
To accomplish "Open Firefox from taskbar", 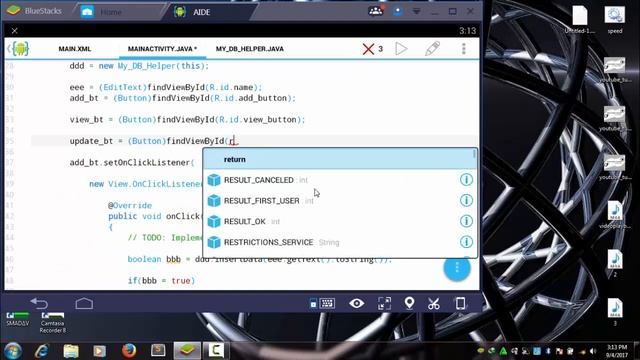I will pos(129,351).
